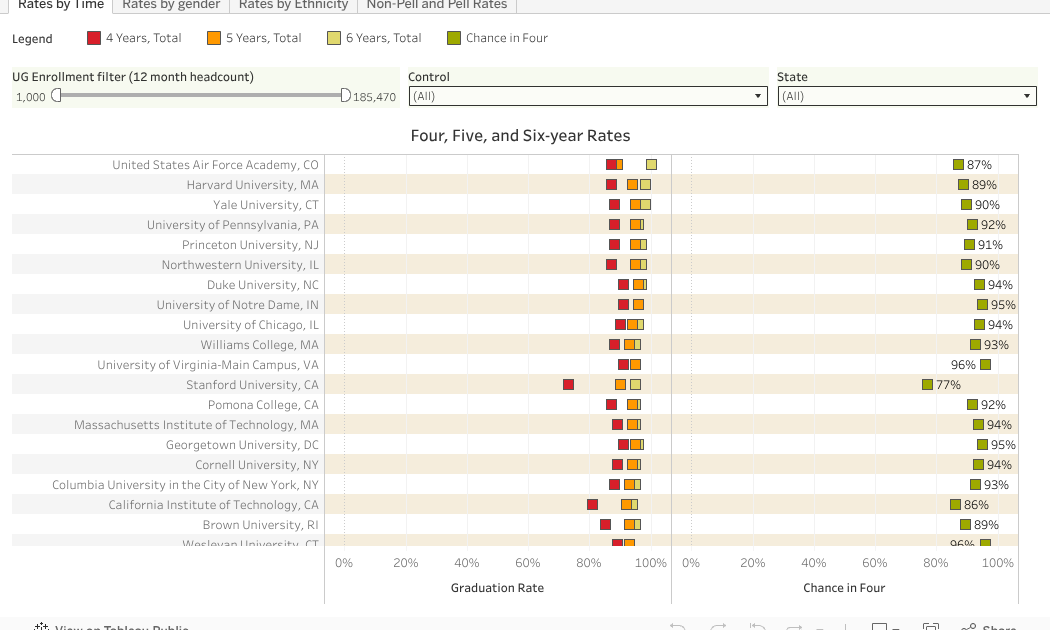Click the red 4 Years, Total legend swatch
This screenshot has height=630, width=1050.
point(94,38)
